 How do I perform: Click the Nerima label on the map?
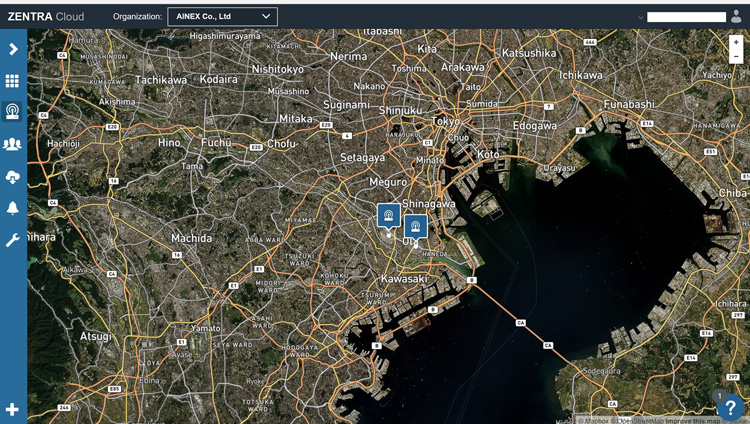349,56
